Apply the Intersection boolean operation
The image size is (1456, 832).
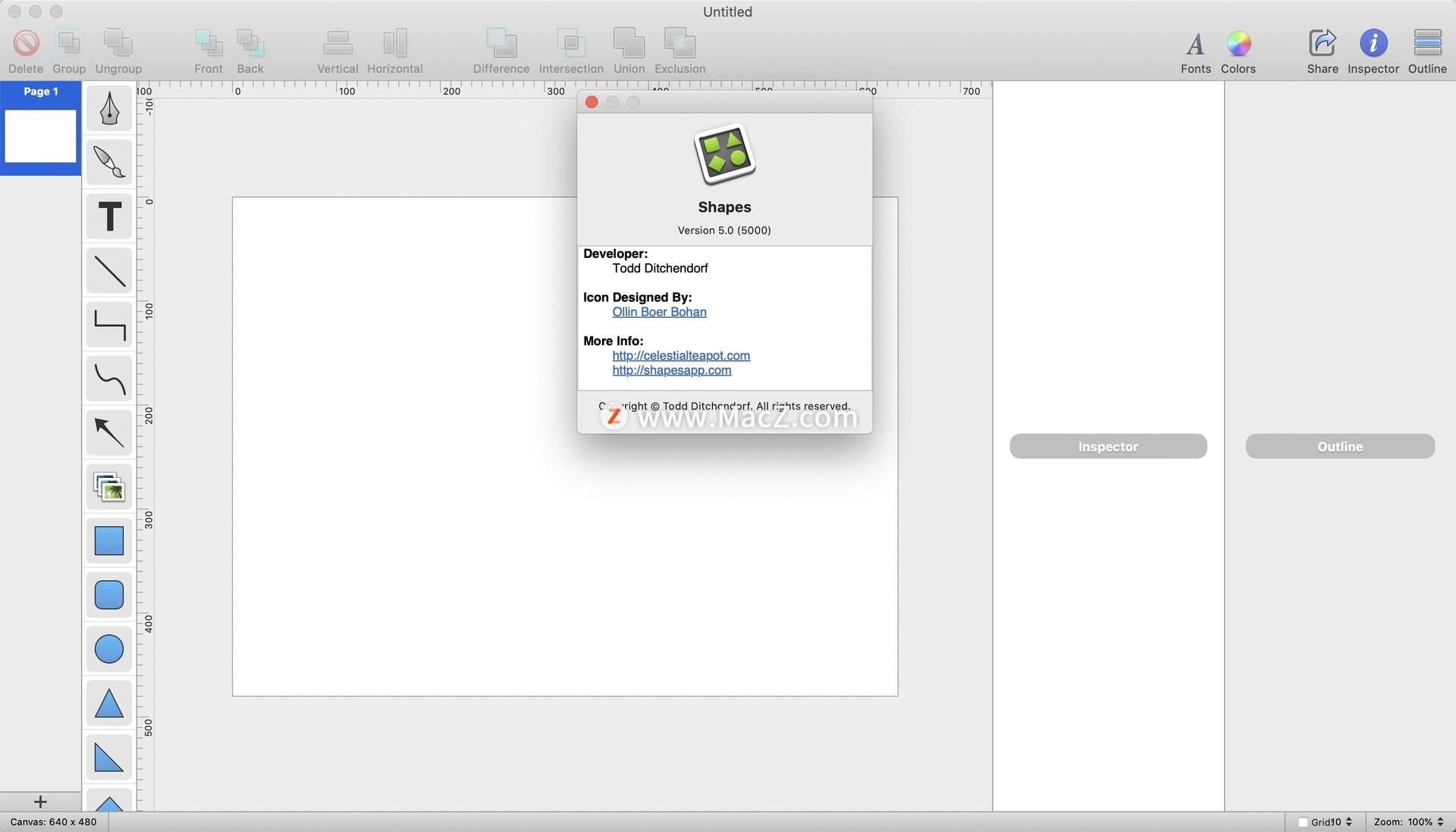pyautogui.click(x=571, y=43)
